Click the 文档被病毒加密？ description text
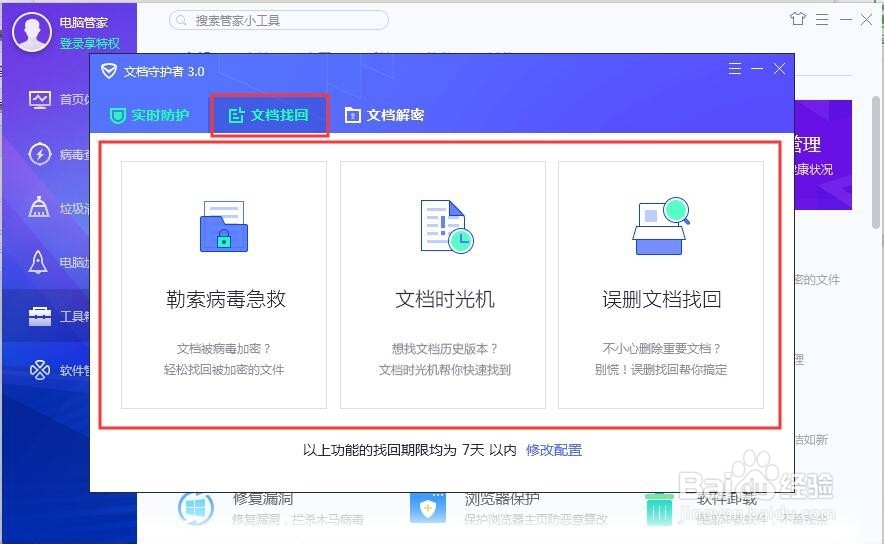 [224, 348]
